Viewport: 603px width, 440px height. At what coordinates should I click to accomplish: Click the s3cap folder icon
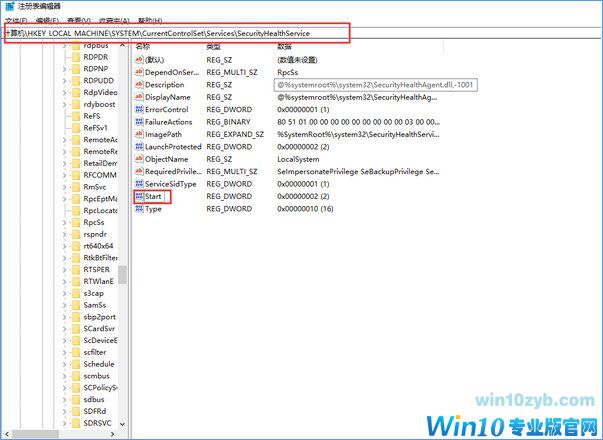click(76, 293)
